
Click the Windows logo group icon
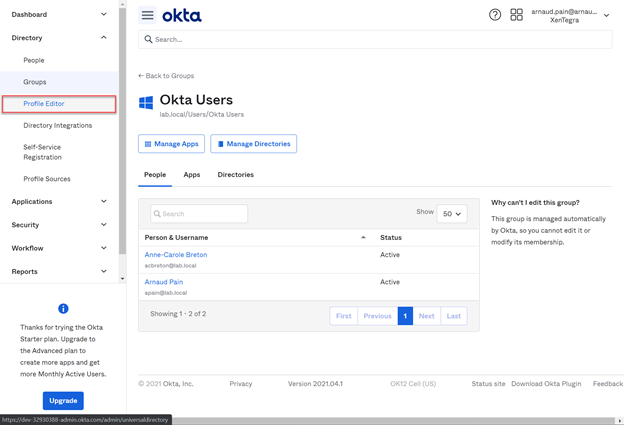click(x=146, y=103)
